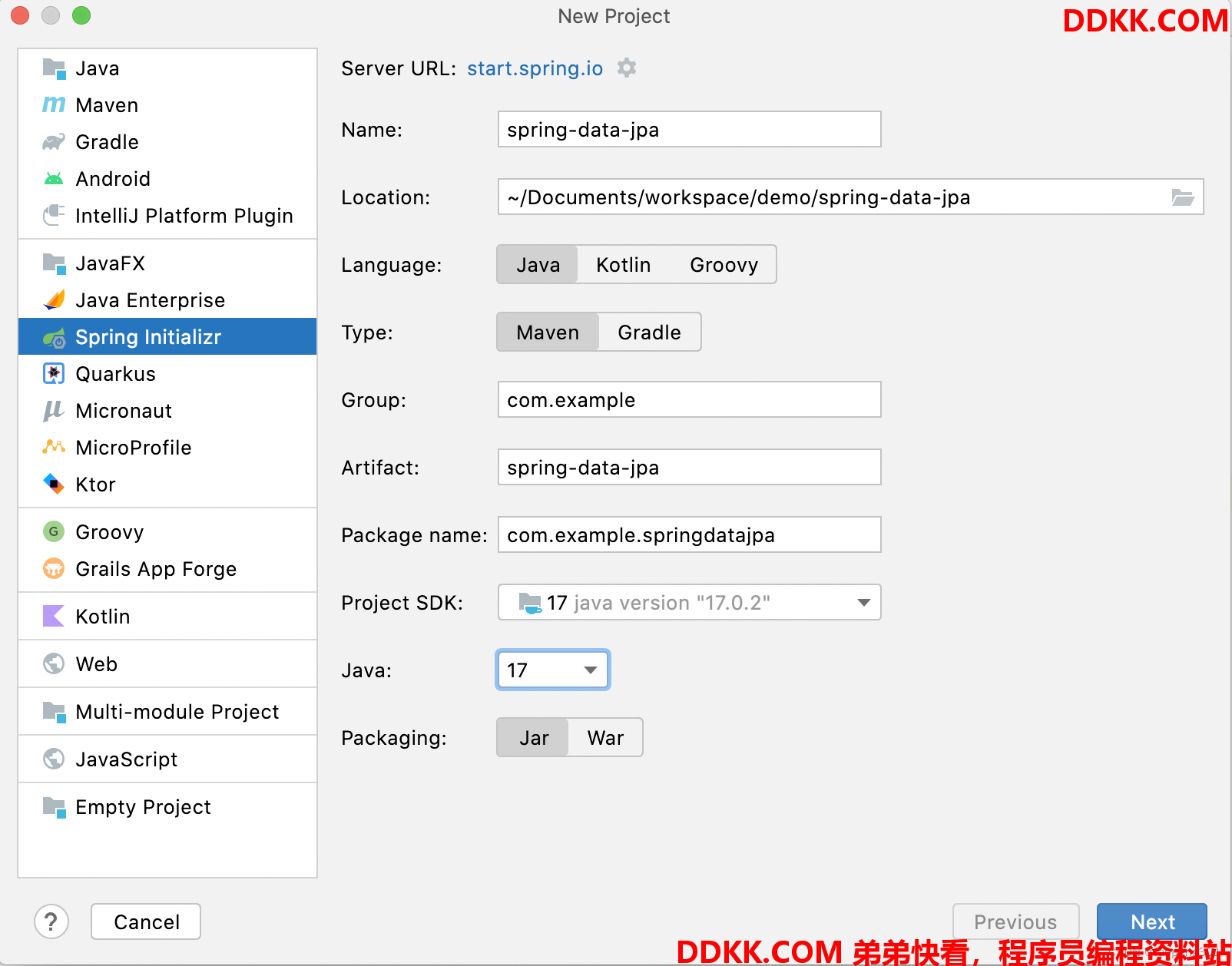Click the Group input field
The width and height of the screenshot is (1232, 966).
click(689, 399)
